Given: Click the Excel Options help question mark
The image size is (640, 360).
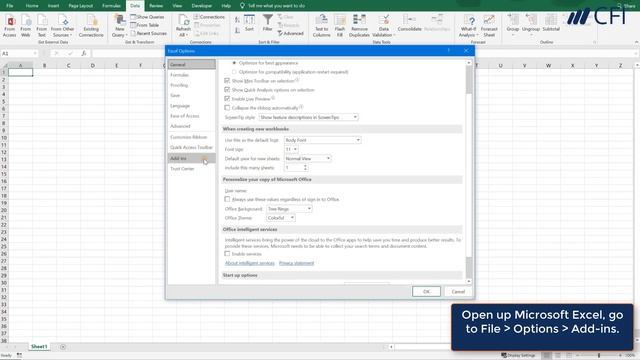Looking at the screenshot, I should pos(448,50).
